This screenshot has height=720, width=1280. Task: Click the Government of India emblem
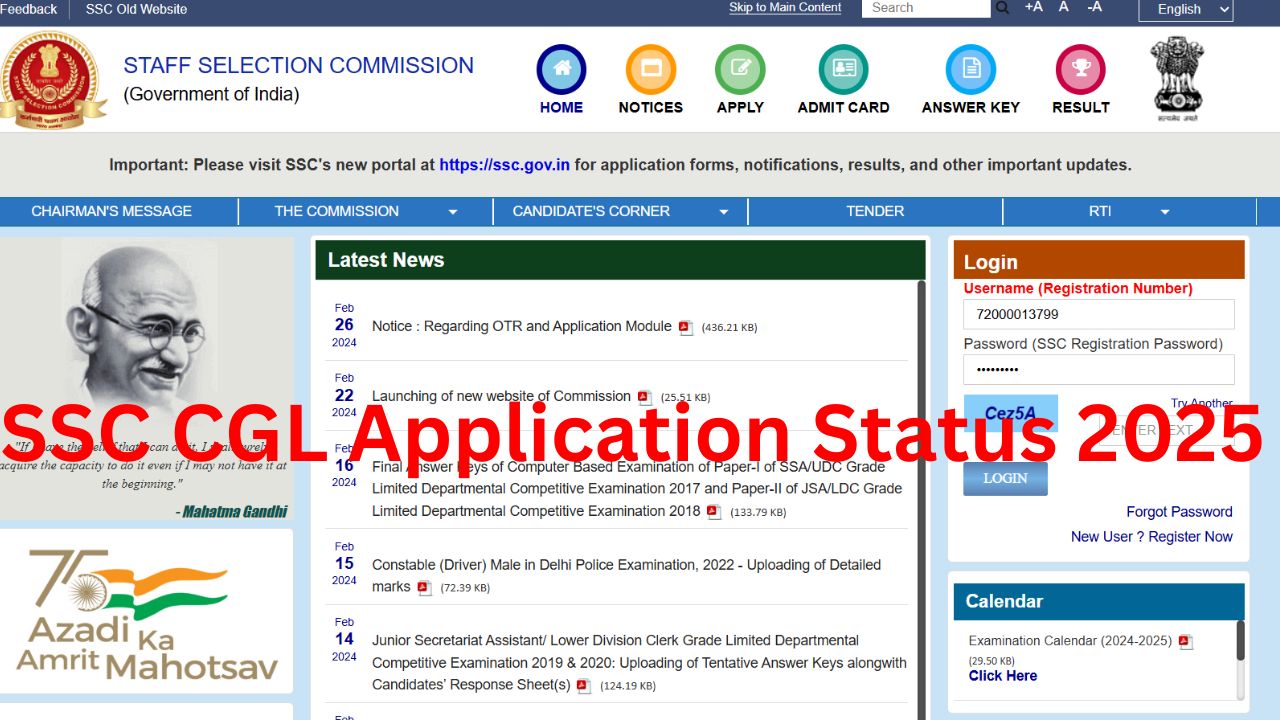click(x=1178, y=78)
